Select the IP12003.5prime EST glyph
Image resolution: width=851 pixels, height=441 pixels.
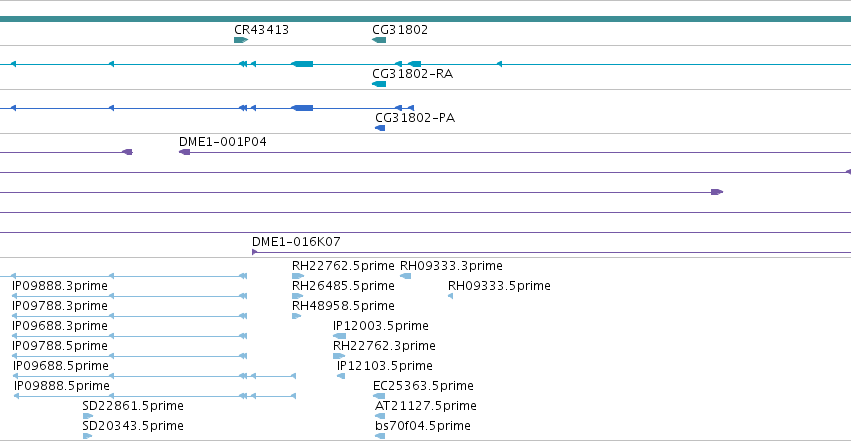(339, 336)
